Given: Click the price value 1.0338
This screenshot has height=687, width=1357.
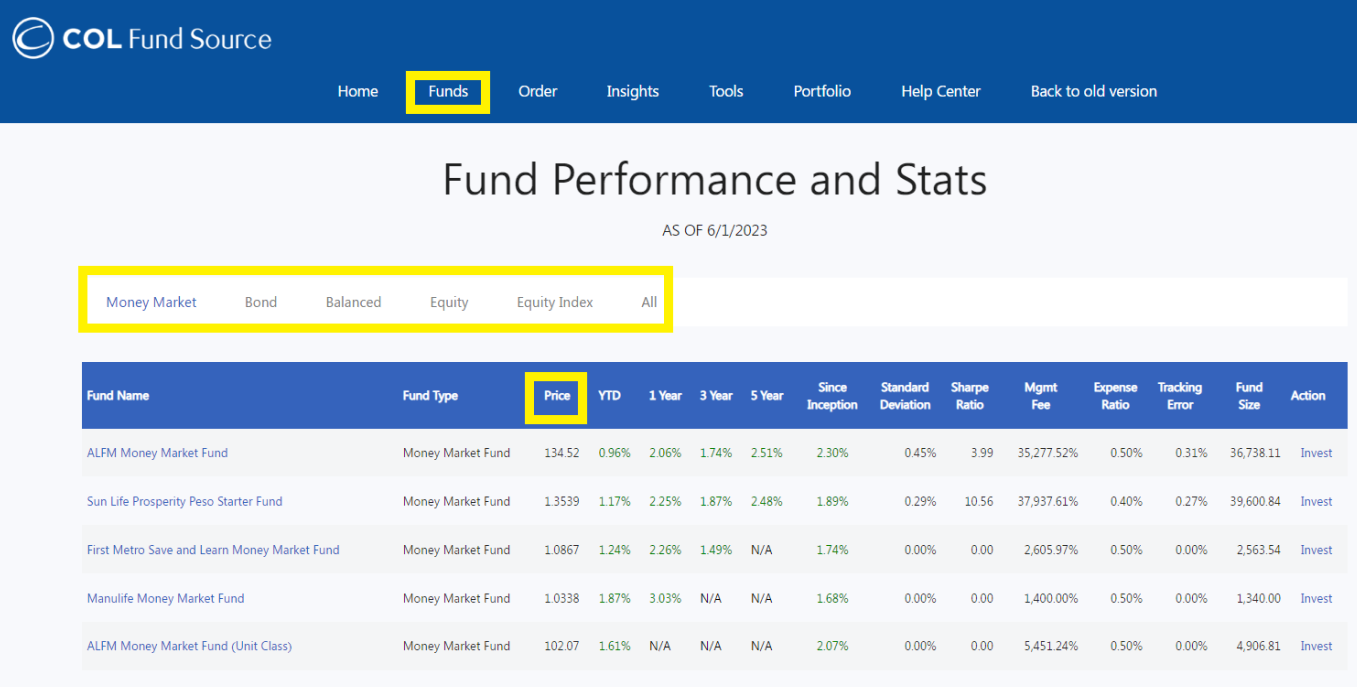Looking at the screenshot, I should point(561,598).
